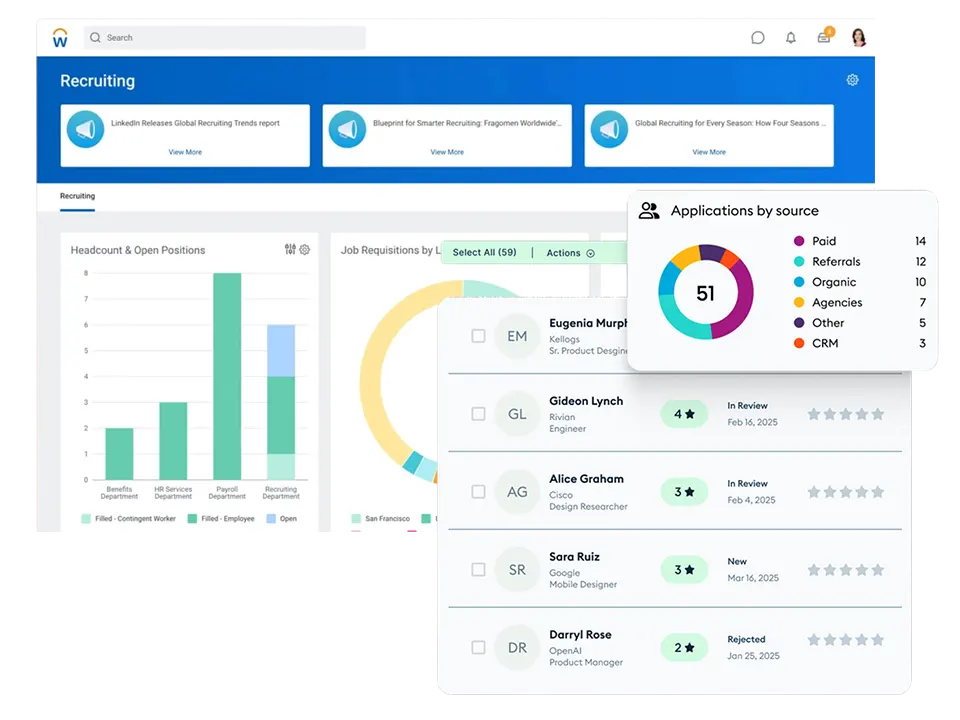
Task: Click View More under Blueprint for Smarter Recruiting
Action: point(447,152)
